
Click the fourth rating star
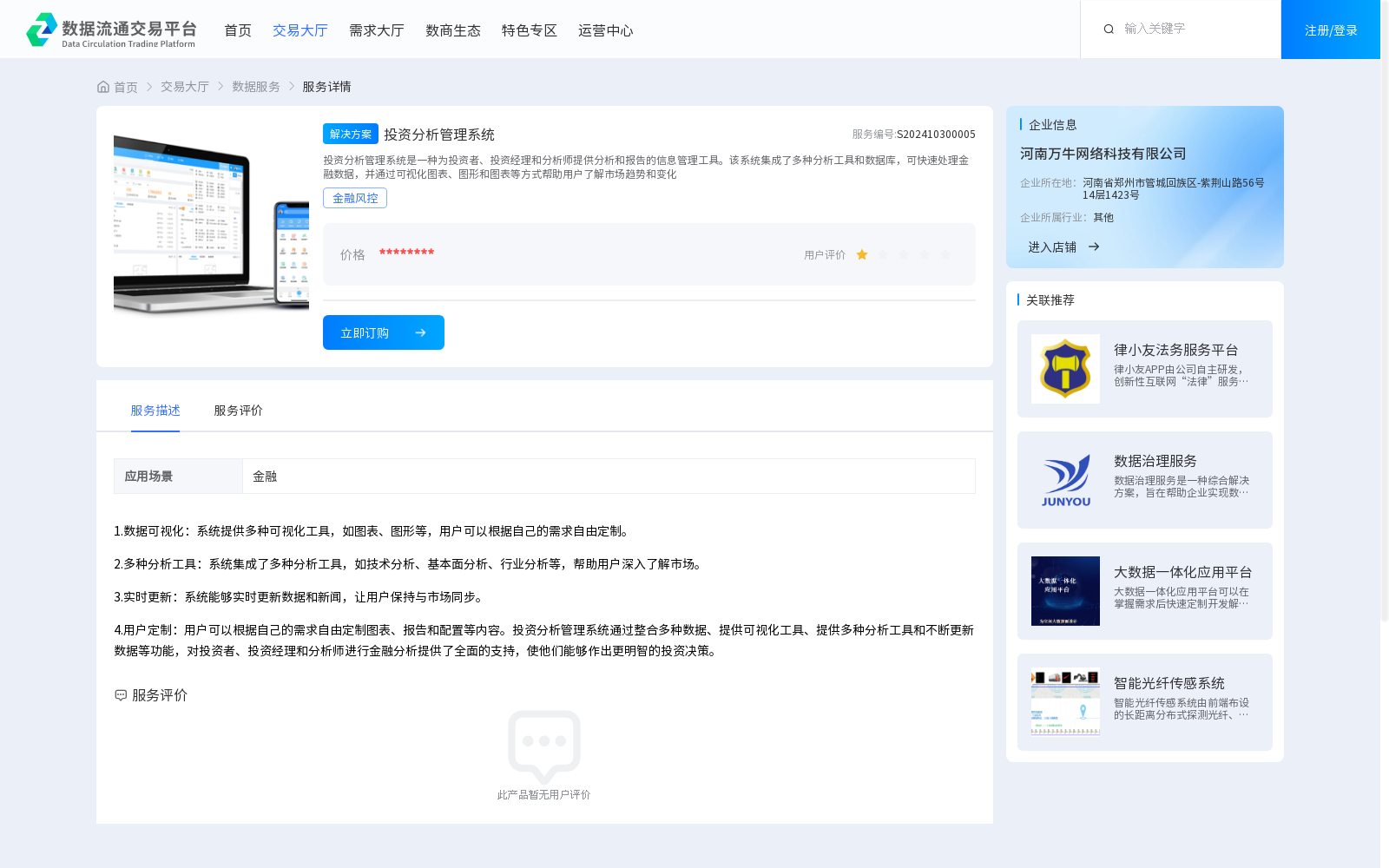click(925, 254)
